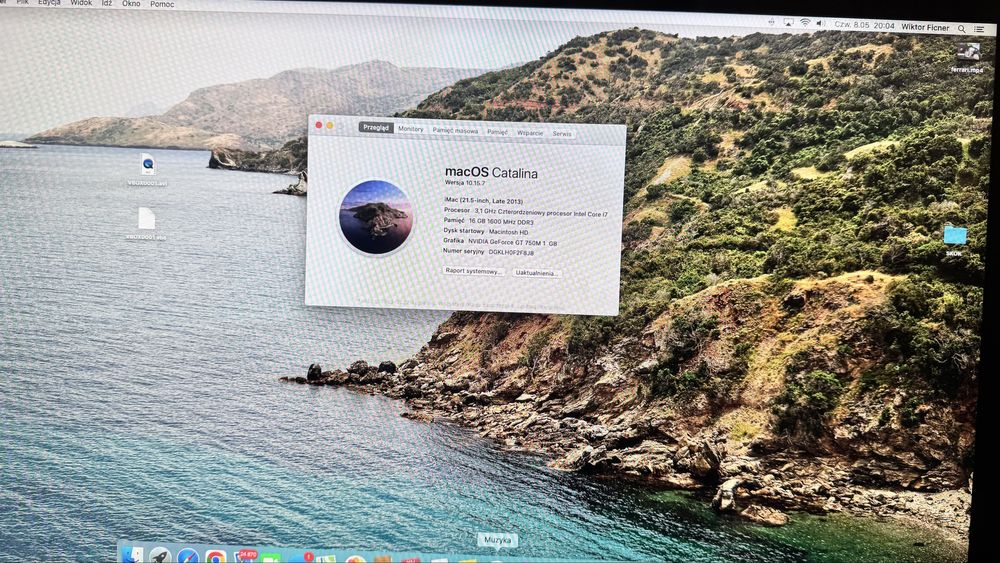Switch to the Monitory tab

coord(410,129)
